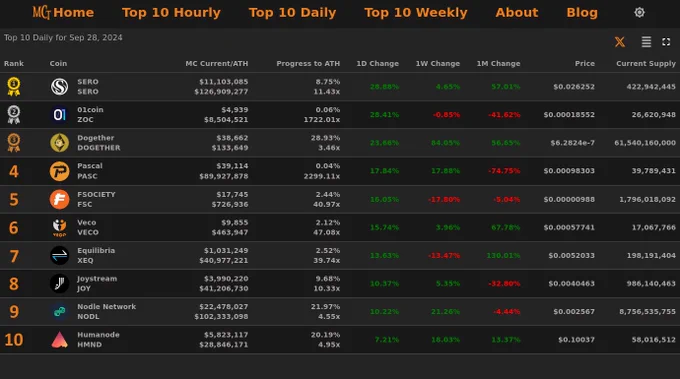Click the gold first-place medal
Image resolution: width=680 pixels, height=379 pixels.
[x=14, y=86]
